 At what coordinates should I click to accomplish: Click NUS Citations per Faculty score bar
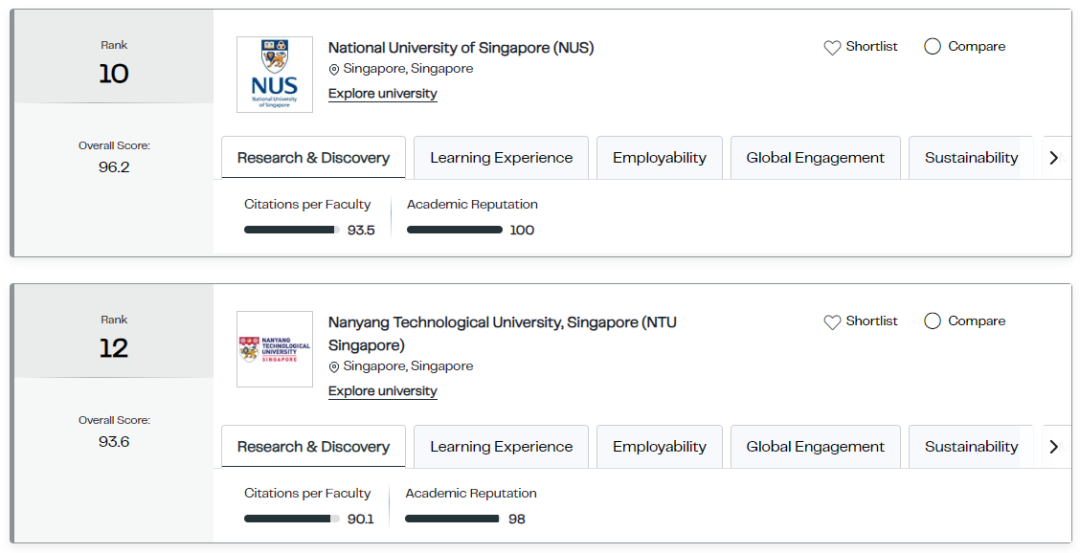click(292, 230)
